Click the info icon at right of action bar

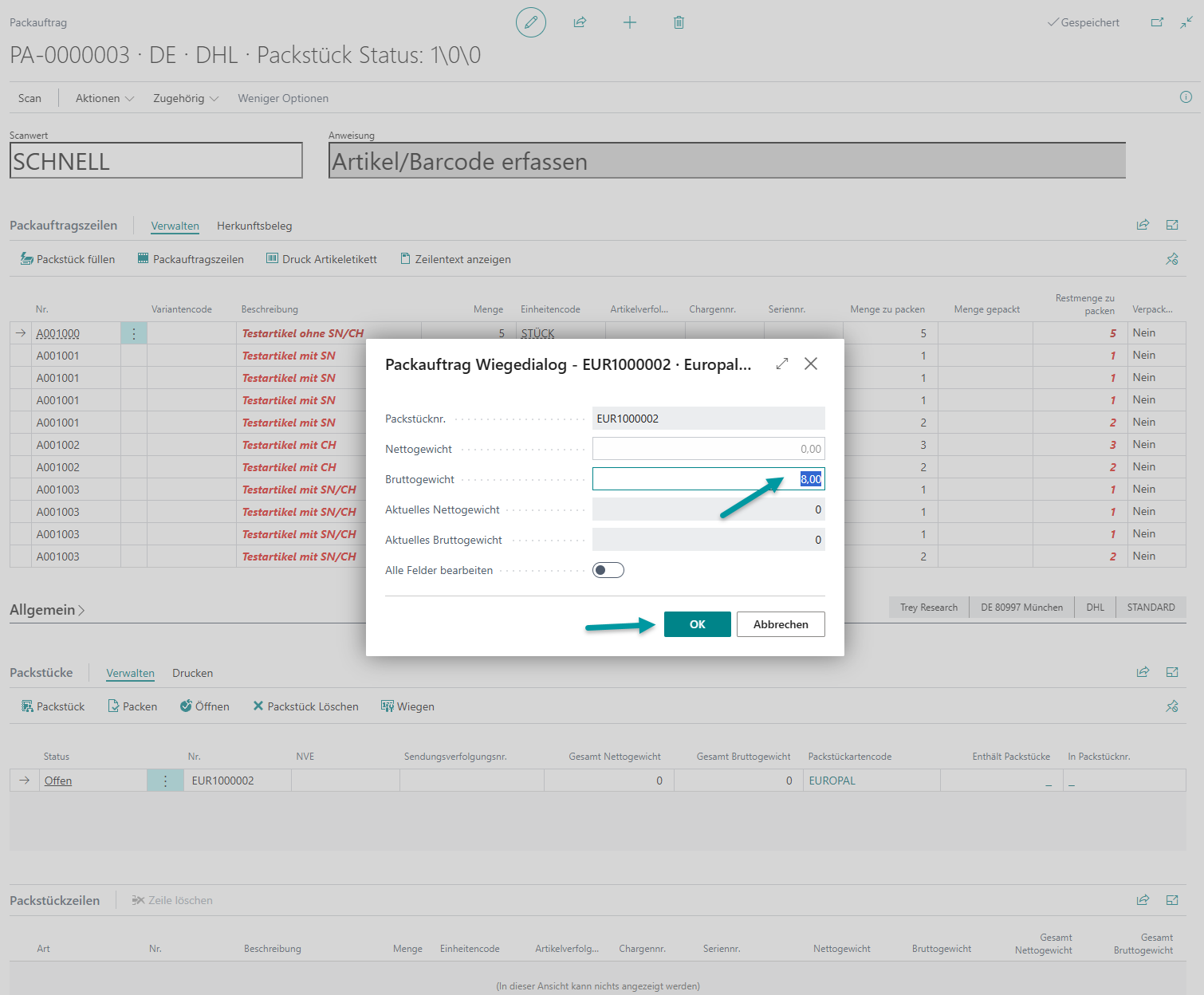[x=1186, y=97]
